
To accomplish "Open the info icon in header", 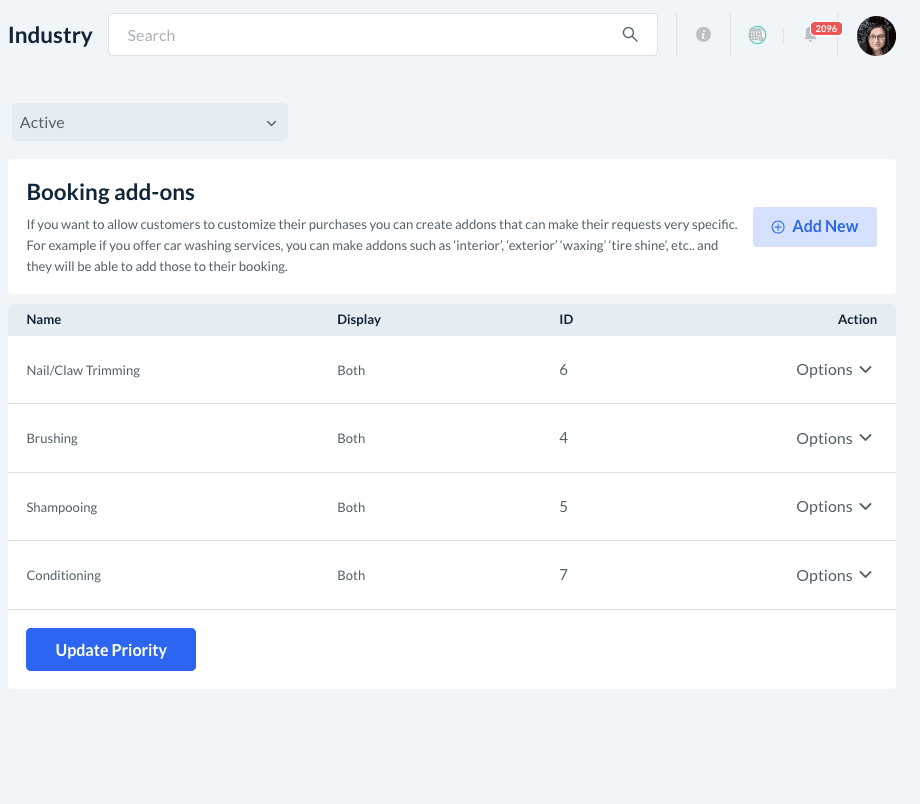I will pyautogui.click(x=703, y=35).
